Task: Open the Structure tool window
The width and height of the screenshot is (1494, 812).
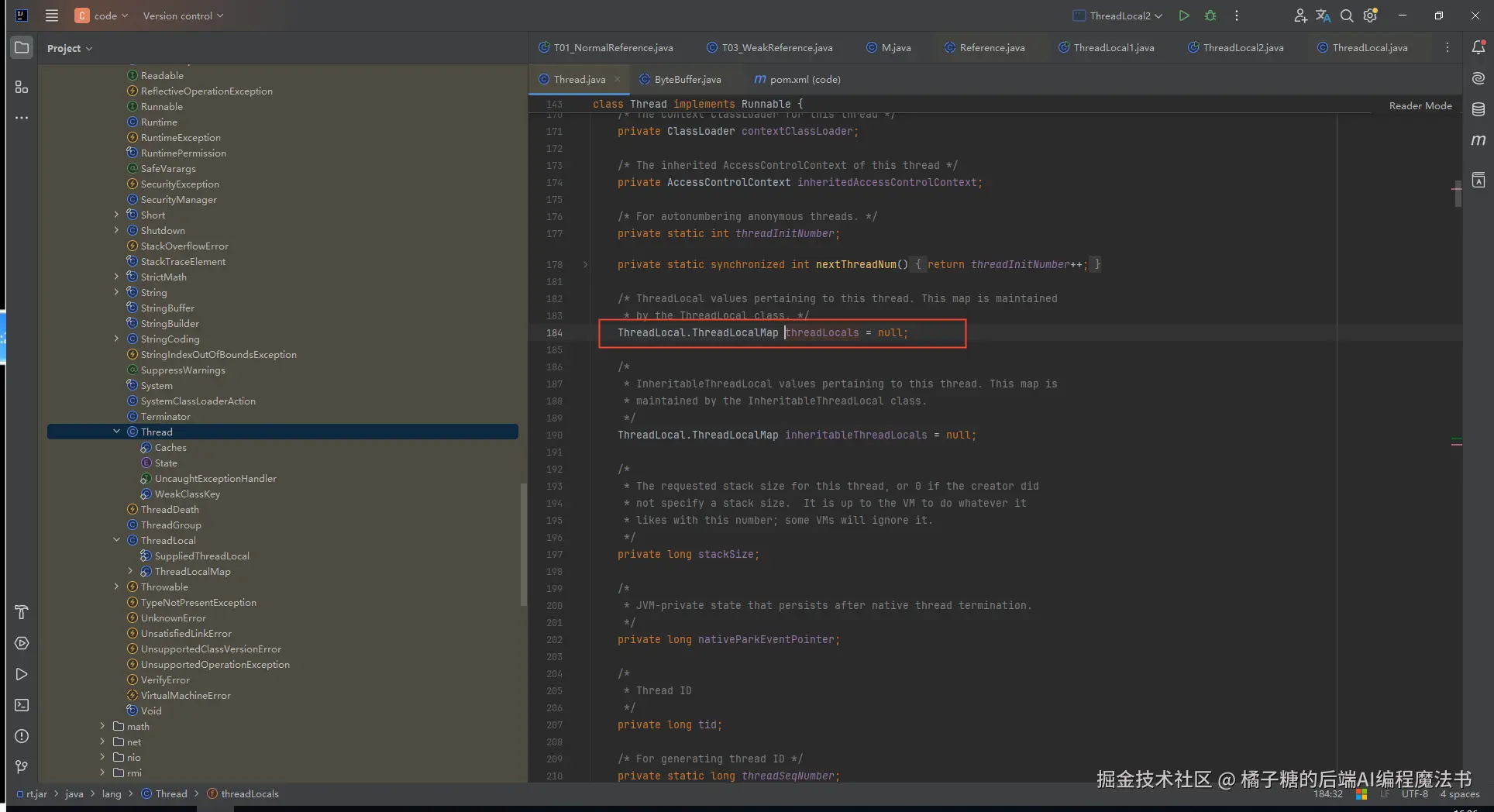Action: pyautogui.click(x=22, y=87)
